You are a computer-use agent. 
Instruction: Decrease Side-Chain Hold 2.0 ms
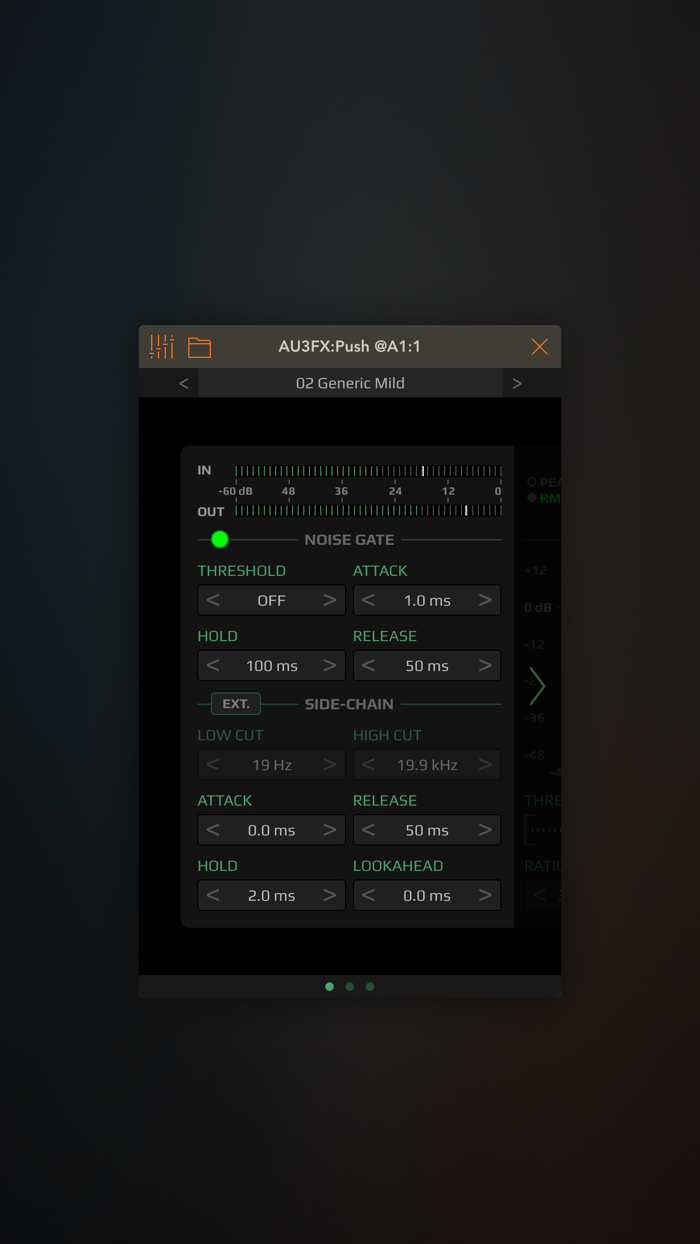213,895
